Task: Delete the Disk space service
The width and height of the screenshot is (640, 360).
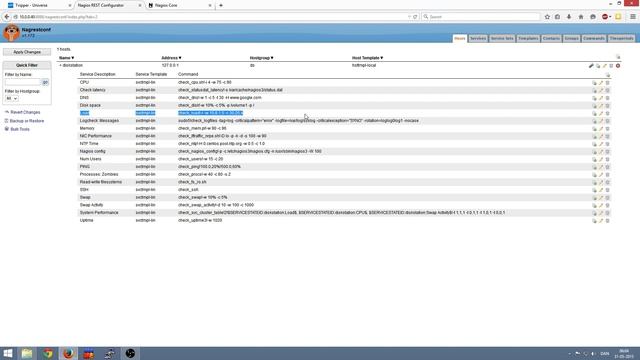Action: click(x=607, y=106)
